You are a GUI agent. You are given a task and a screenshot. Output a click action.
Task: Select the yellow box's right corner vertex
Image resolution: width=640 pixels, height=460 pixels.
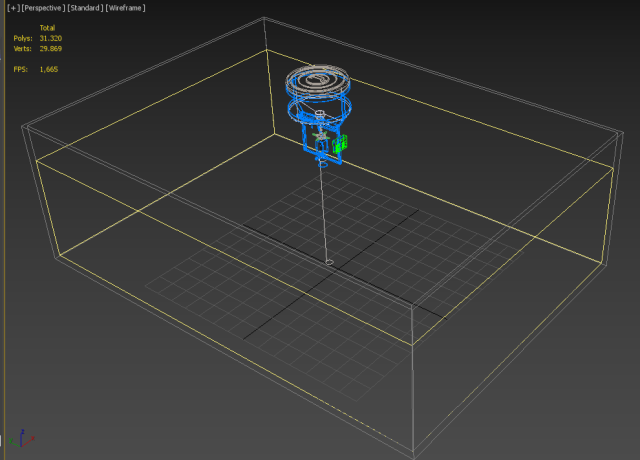[x=610, y=168]
